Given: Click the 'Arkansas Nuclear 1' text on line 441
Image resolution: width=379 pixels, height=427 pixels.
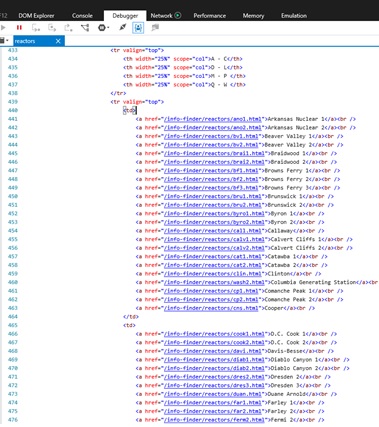Looking at the screenshot, I should point(296,119).
